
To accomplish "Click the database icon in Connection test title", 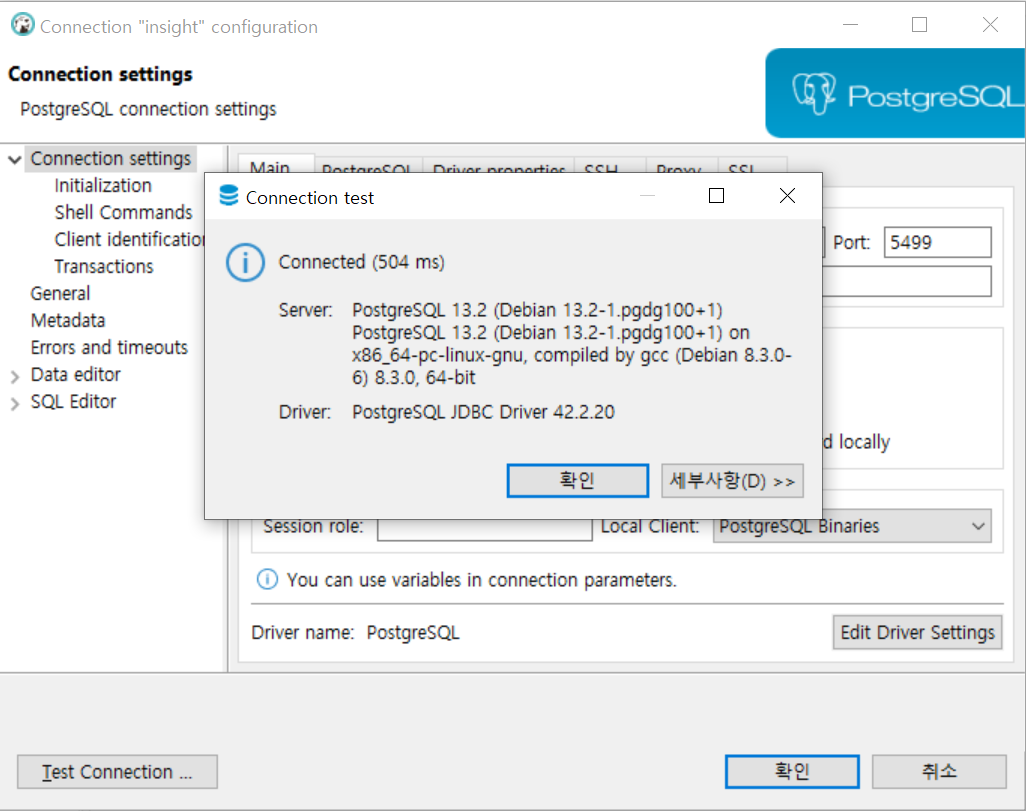I will tap(229, 196).
